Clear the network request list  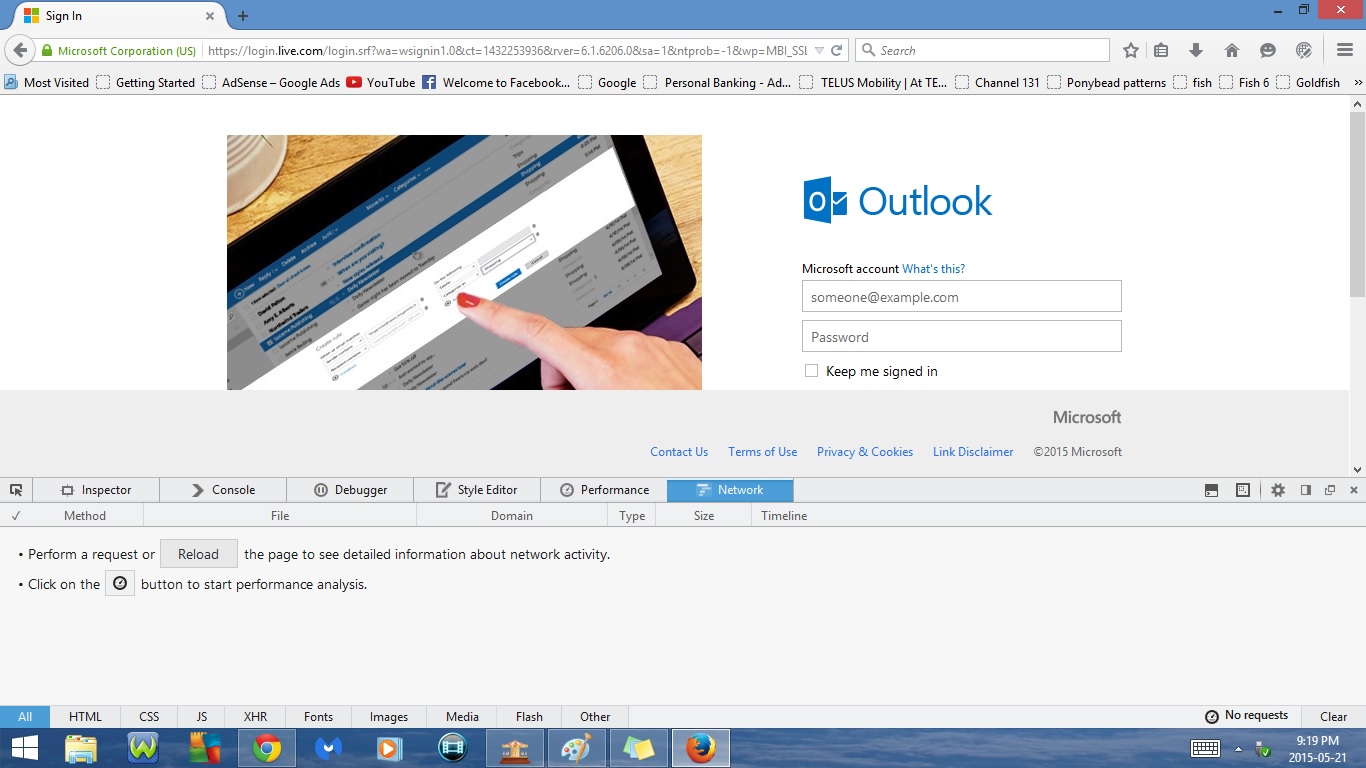pyautogui.click(x=1333, y=716)
